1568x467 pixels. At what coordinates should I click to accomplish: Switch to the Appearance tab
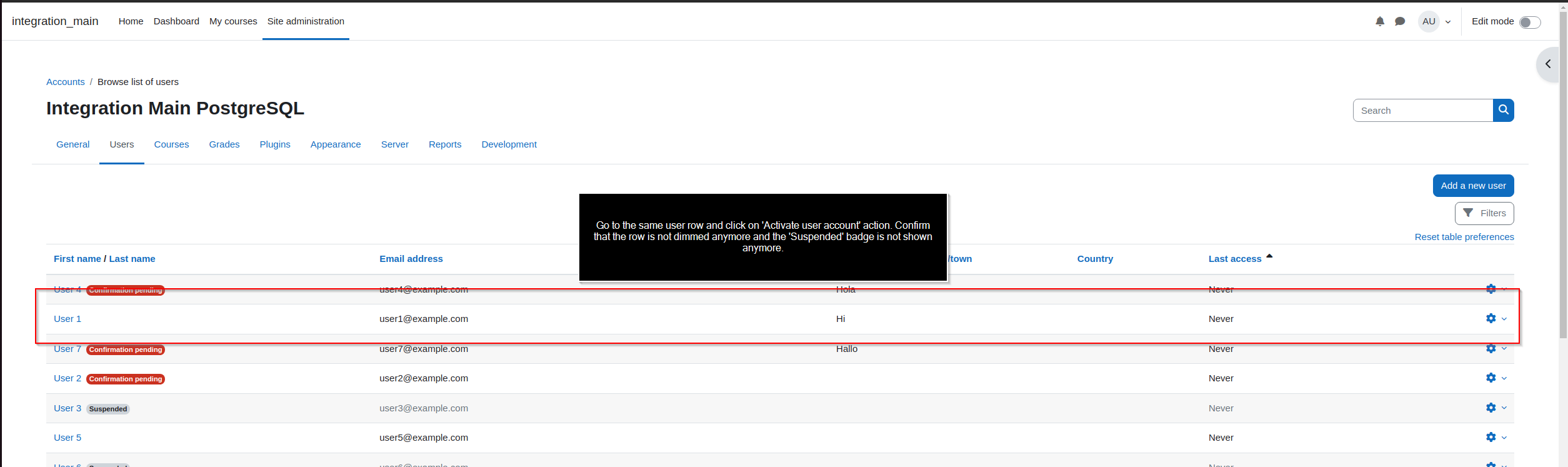pos(336,144)
